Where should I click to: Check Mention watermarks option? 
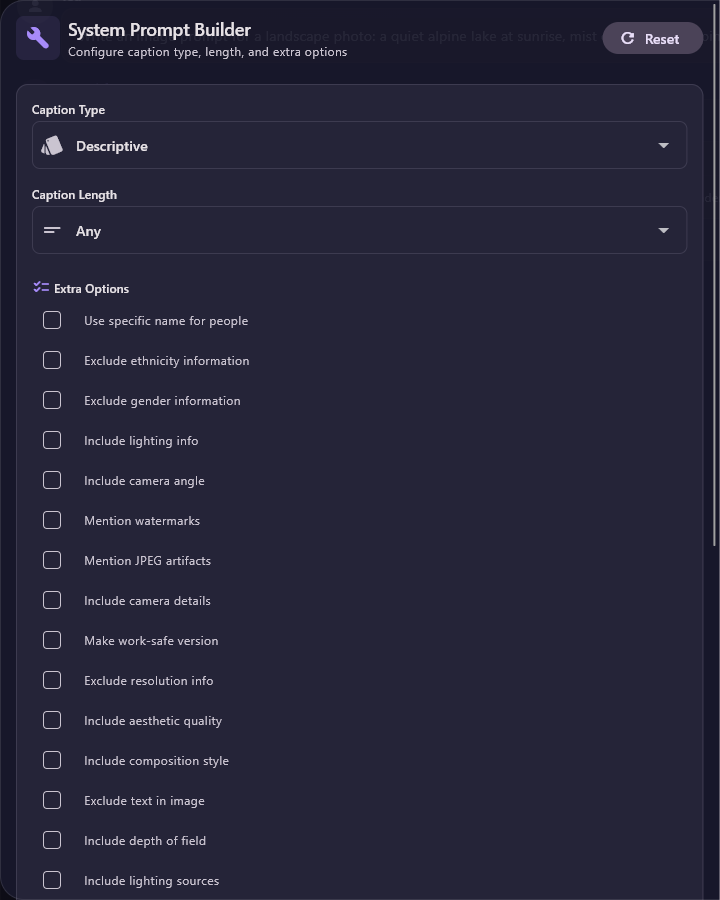click(52, 520)
